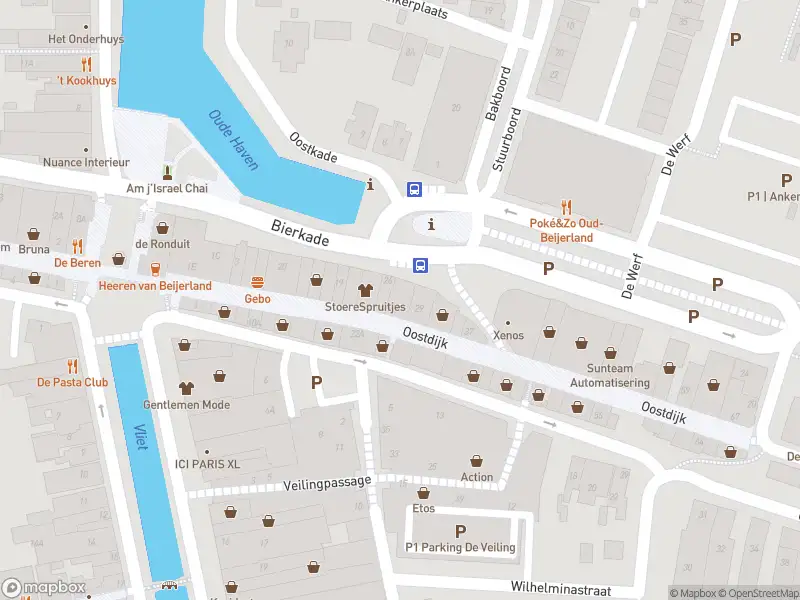Click the De Pasta Club restaurant icon
Viewport: 800px width, 600px height.
pos(72,366)
